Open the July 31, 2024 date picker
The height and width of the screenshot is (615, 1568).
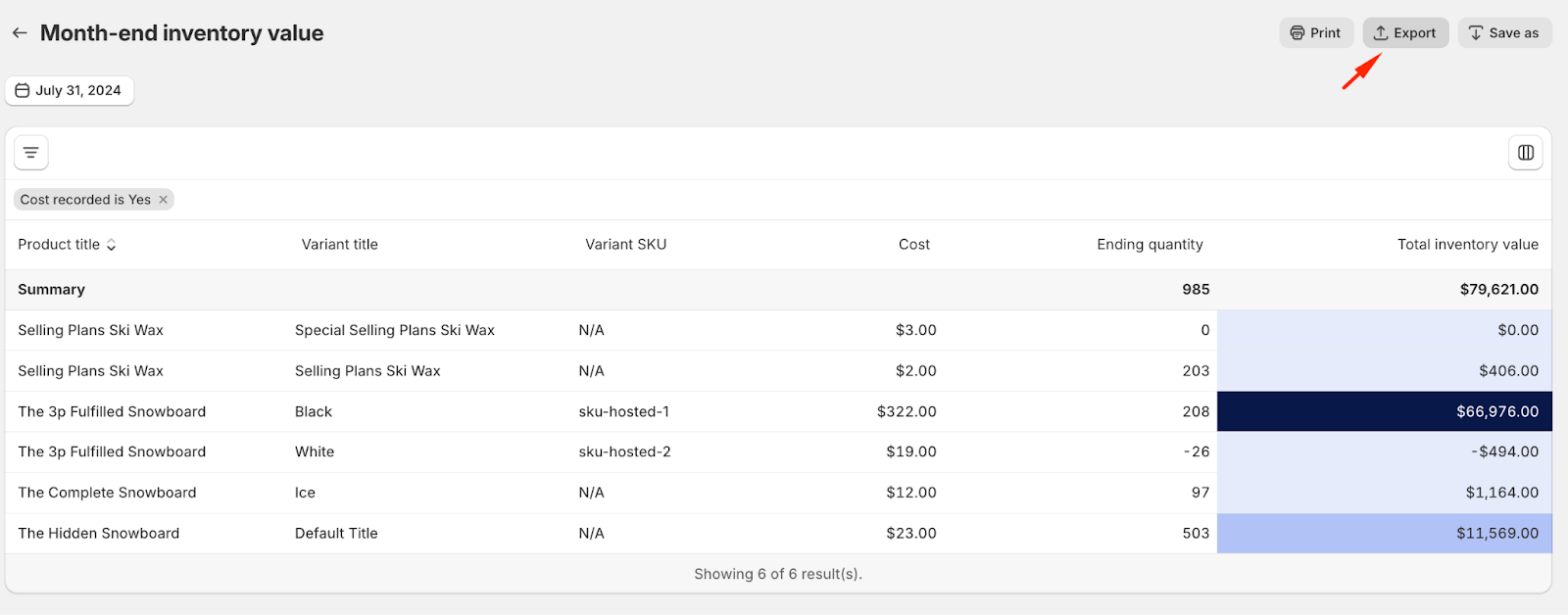point(69,90)
